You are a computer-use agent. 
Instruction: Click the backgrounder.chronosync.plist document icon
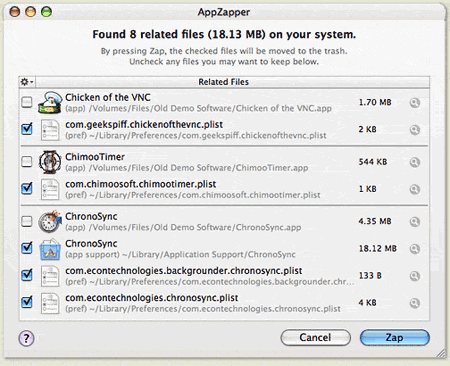click(50, 276)
